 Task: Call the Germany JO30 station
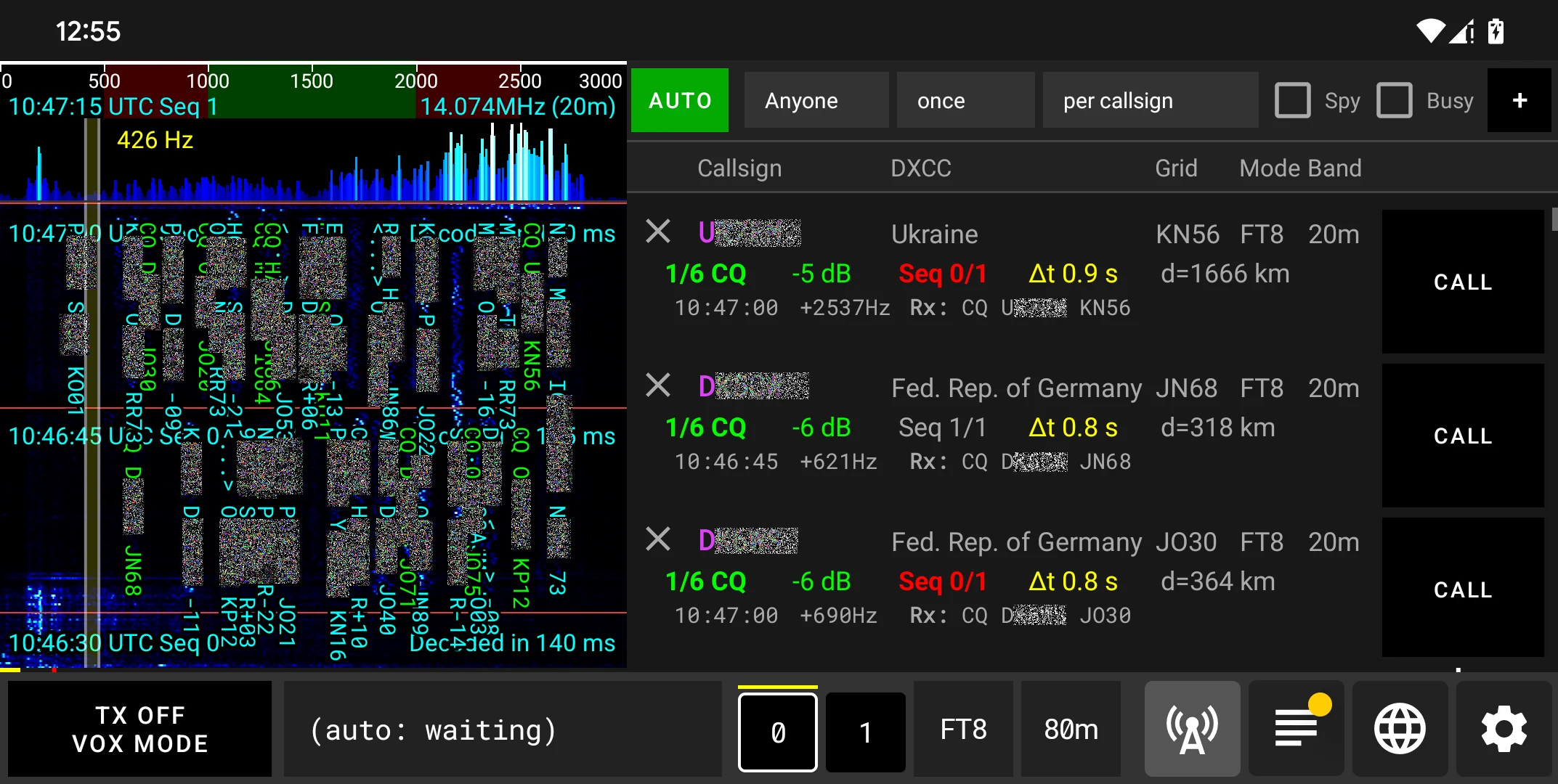click(x=1463, y=588)
